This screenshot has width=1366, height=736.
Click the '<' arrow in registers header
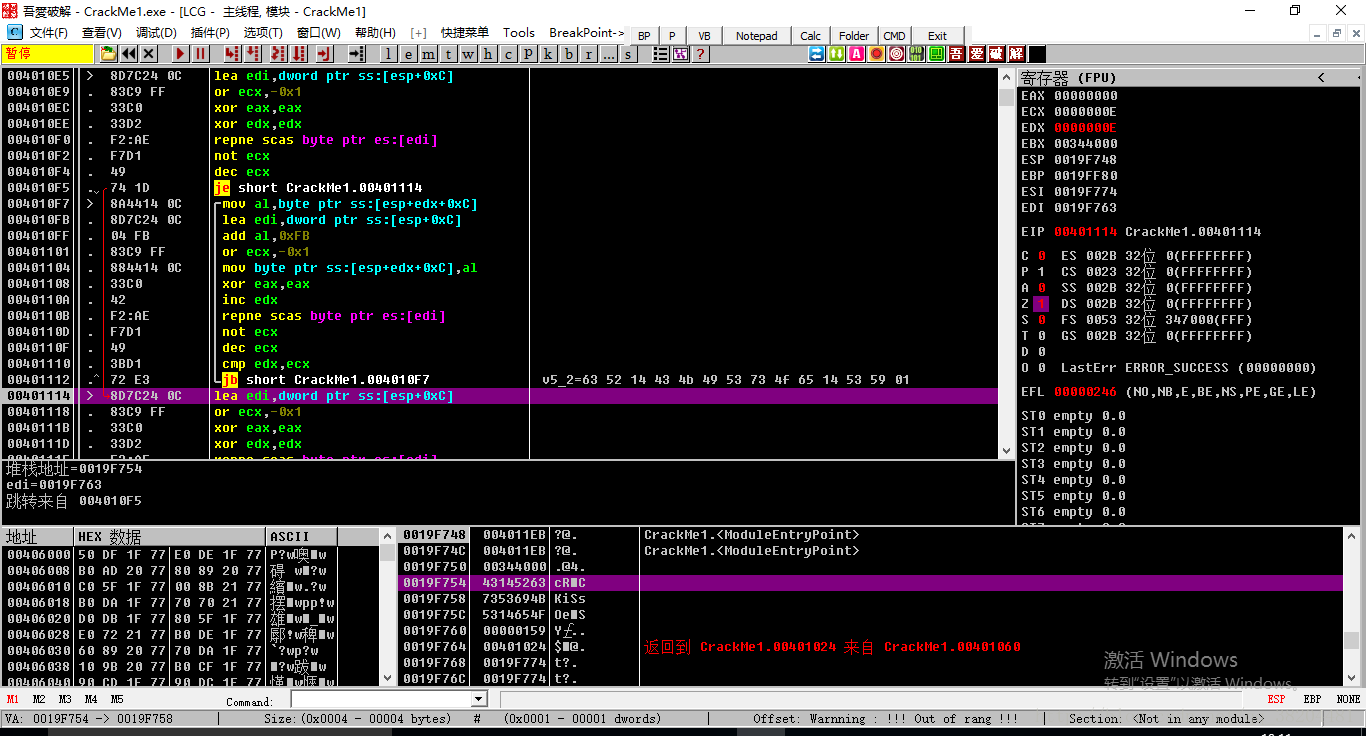(x=1321, y=77)
